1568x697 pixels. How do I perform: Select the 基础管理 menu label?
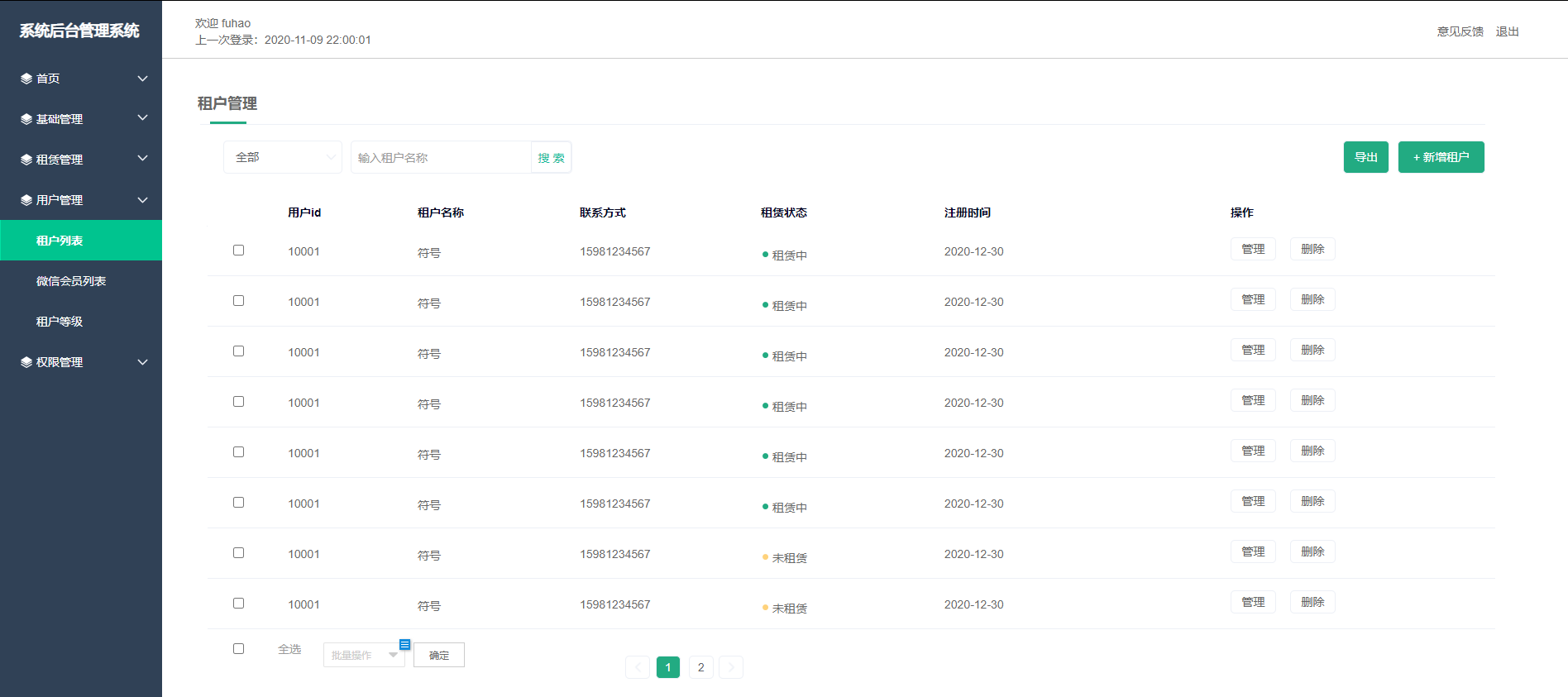(60, 119)
